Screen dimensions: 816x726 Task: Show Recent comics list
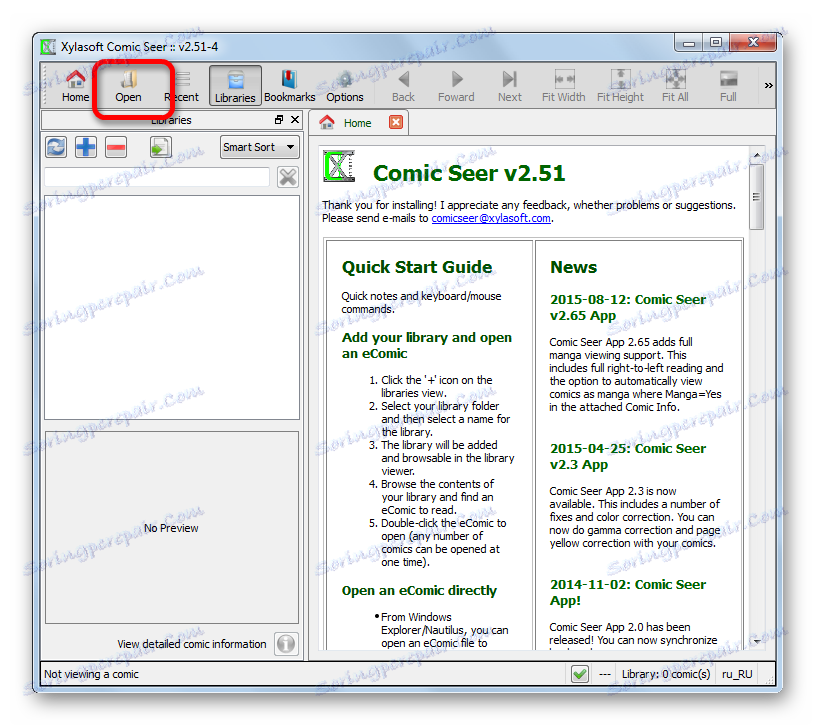tap(182, 86)
